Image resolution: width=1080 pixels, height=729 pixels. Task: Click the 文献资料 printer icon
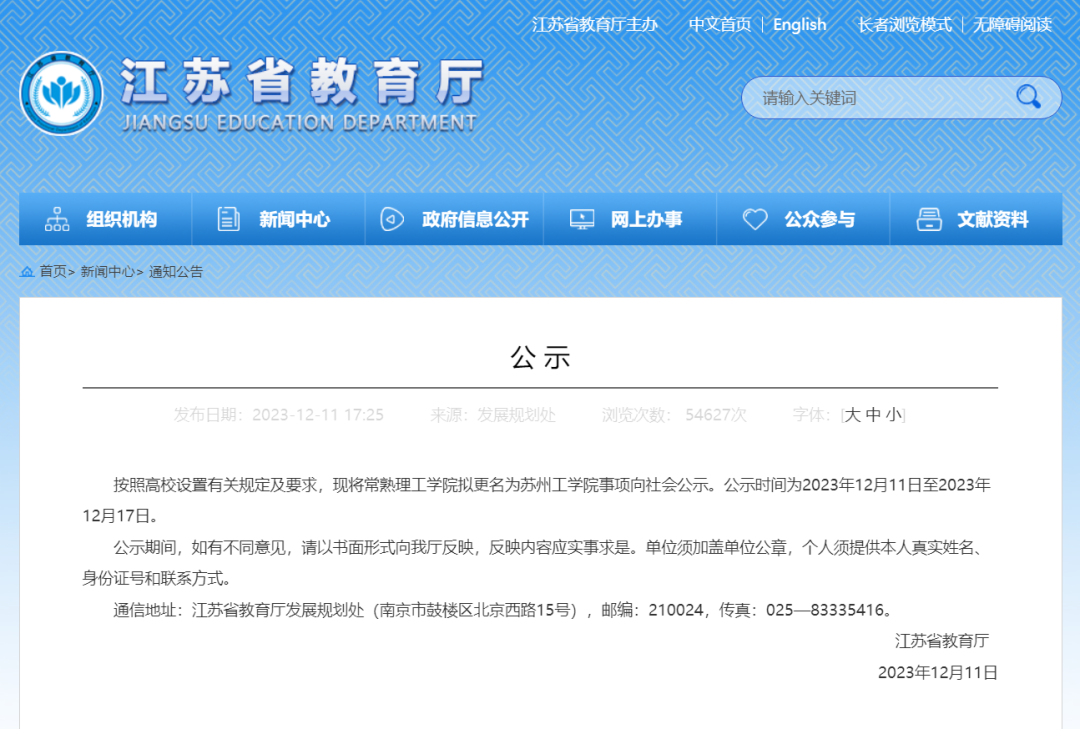(x=928, y=219)
